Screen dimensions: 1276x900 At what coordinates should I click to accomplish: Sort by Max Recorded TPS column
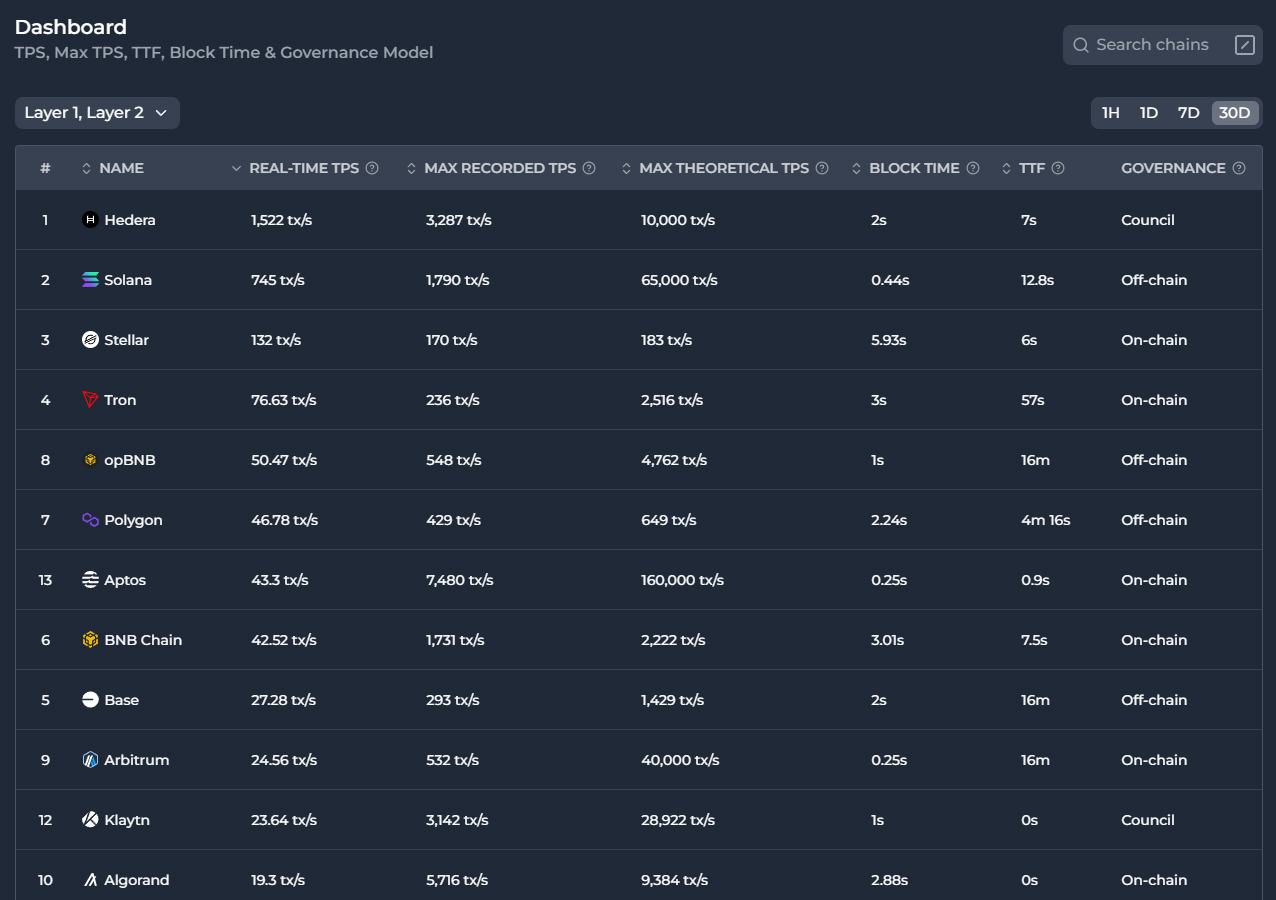491,168
